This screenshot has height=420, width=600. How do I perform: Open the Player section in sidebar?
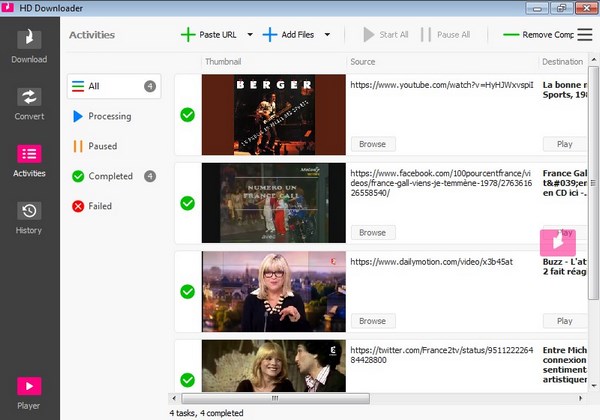point(29,393)
